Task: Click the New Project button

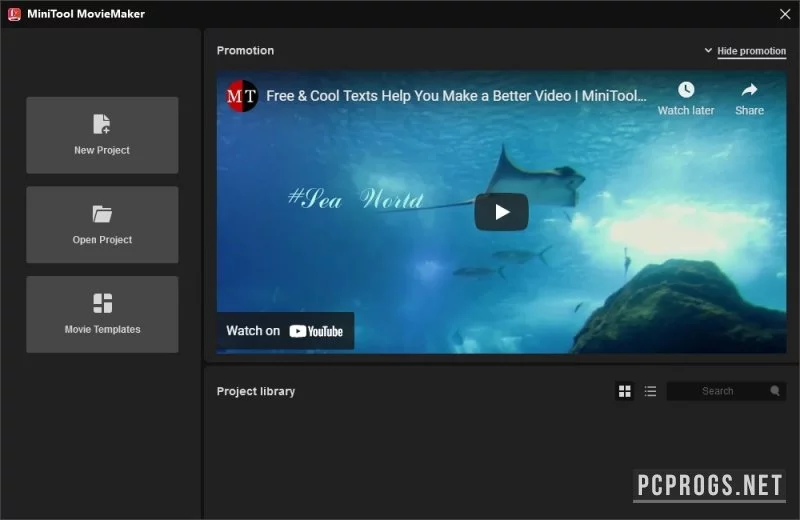Action: (x=102, y=135)
